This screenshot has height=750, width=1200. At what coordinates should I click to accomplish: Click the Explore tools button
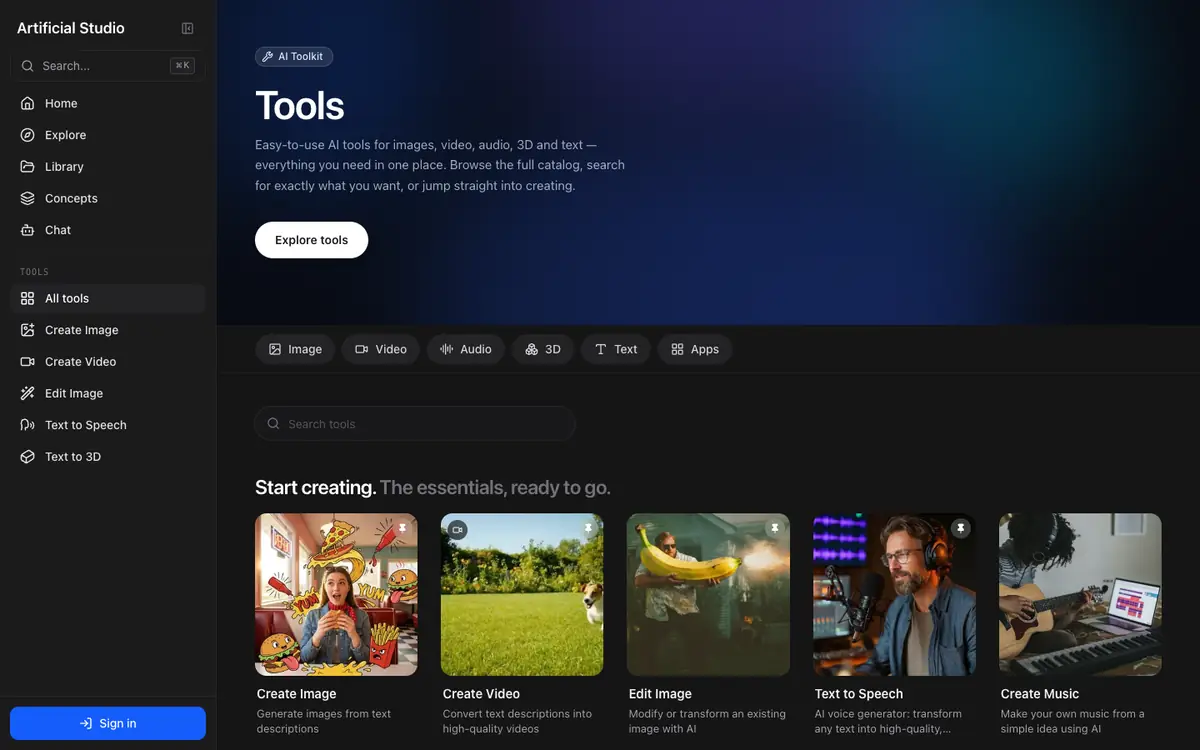coord(312,240)
